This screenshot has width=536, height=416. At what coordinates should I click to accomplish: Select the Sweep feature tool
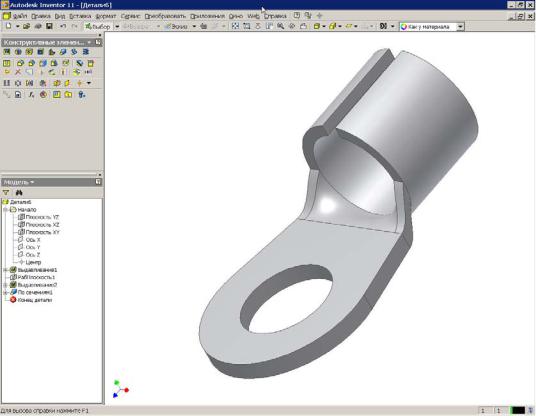(74, 52)
